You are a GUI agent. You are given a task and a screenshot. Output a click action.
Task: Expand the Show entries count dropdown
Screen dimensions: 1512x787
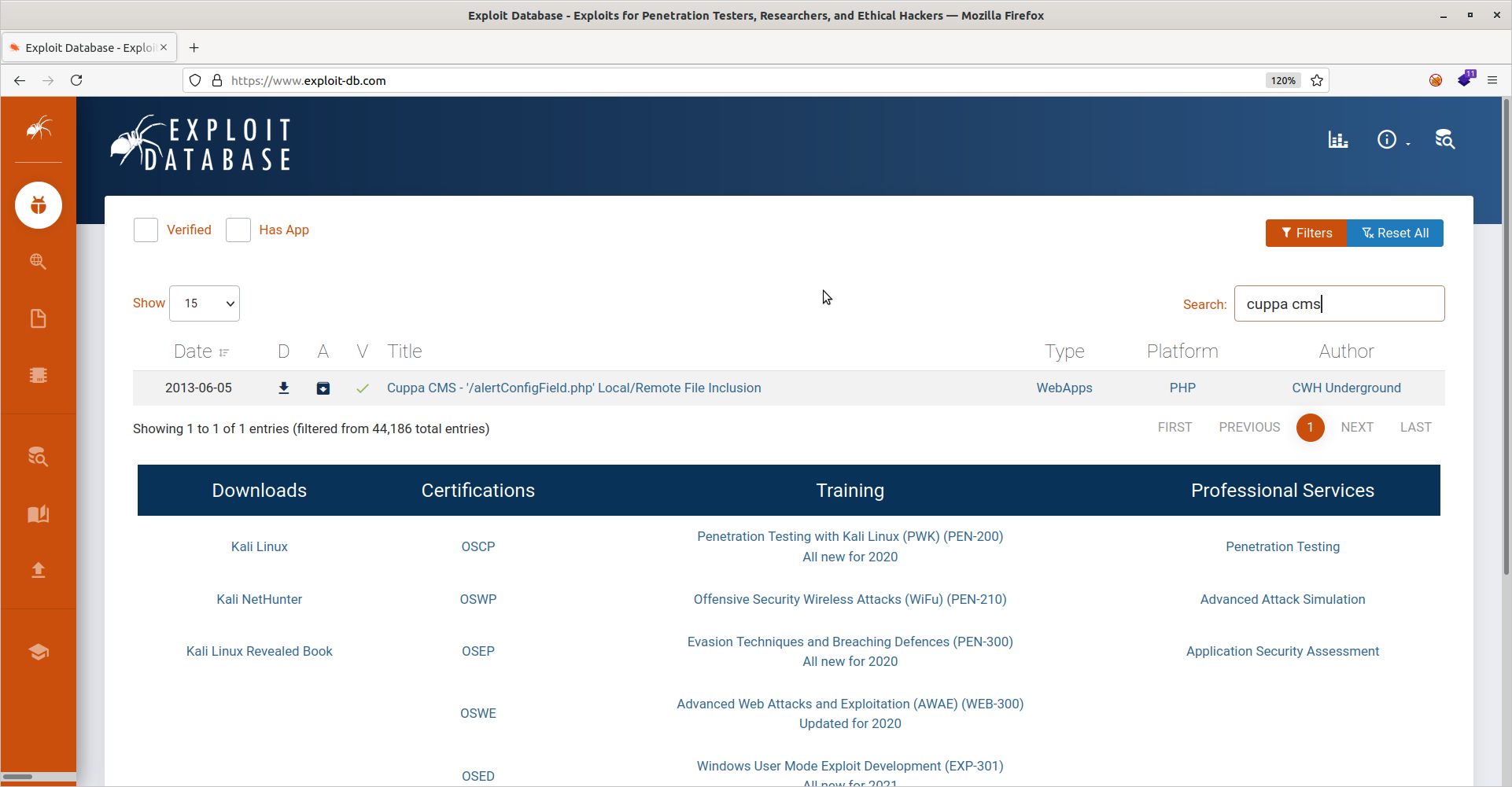coord(205,303)
